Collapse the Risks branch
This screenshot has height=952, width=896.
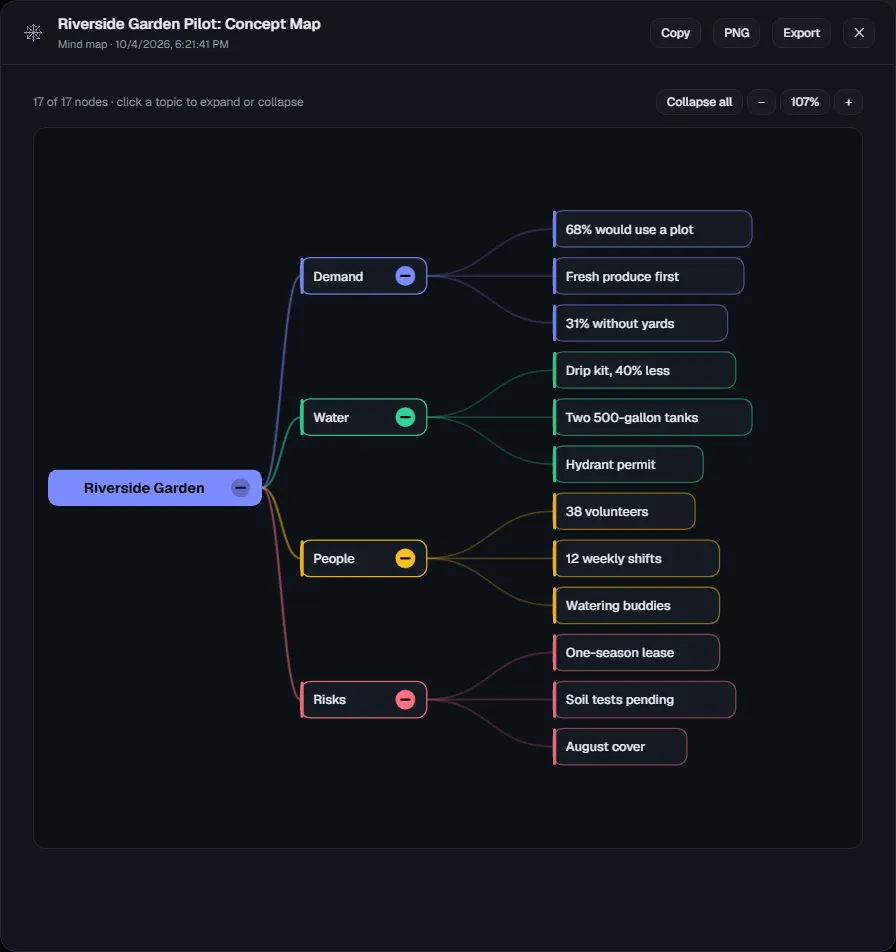click(x=406, y=699)
